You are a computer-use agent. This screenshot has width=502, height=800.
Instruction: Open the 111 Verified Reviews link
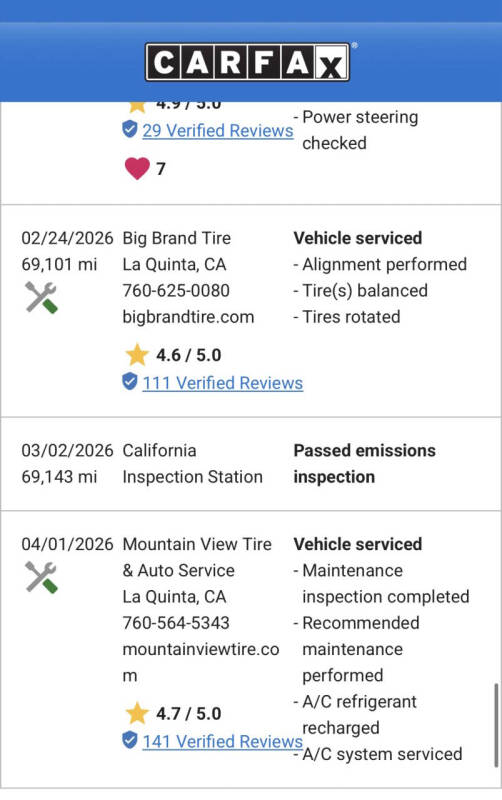tap(222, 383)
